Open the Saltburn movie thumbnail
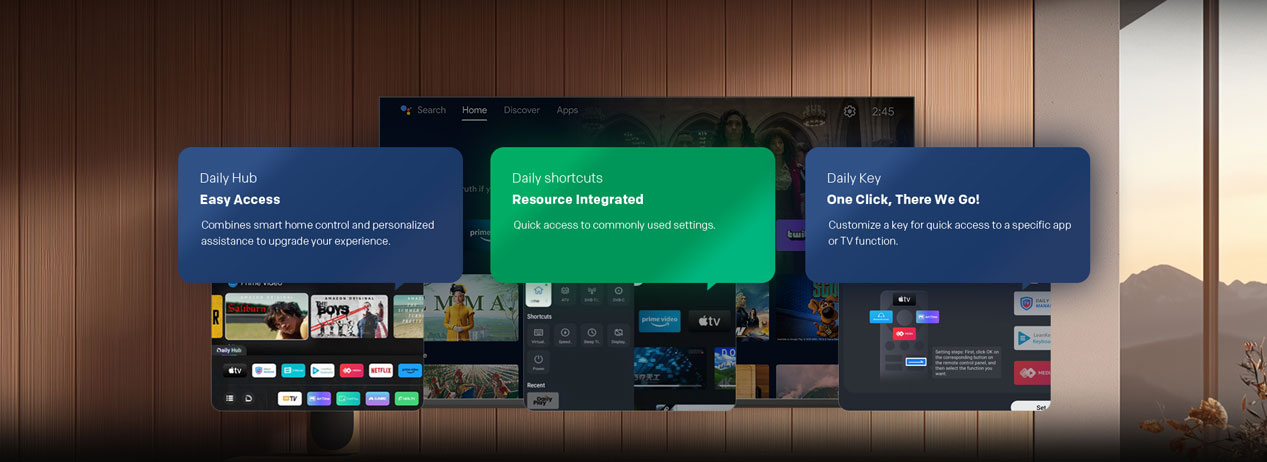 coord(266,316)
